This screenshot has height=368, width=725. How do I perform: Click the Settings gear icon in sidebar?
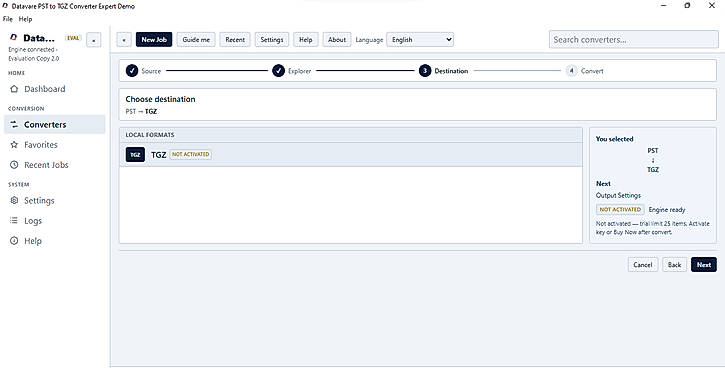pos(14,200)
